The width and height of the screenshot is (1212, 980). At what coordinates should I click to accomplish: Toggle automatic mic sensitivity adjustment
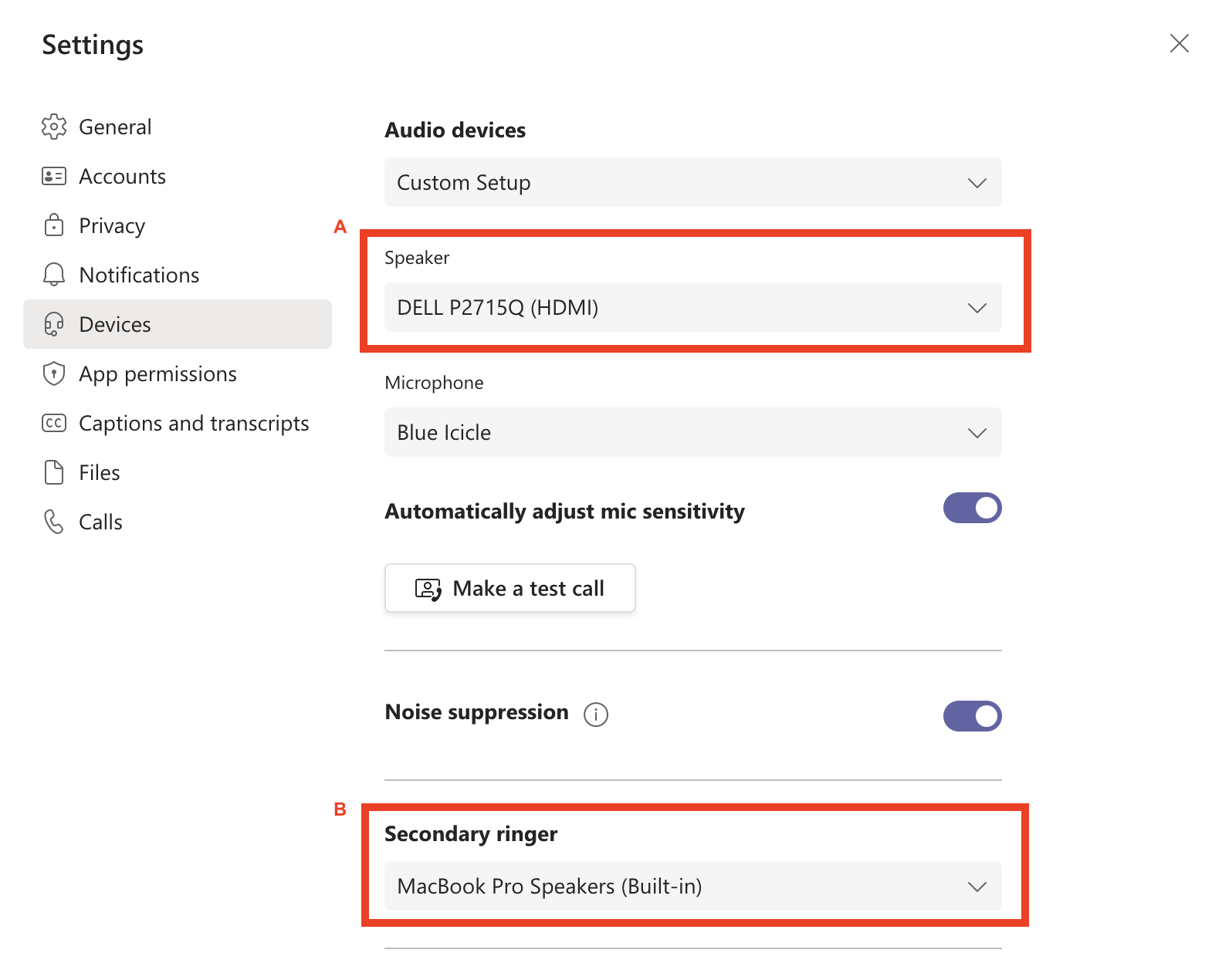(972, 508)
